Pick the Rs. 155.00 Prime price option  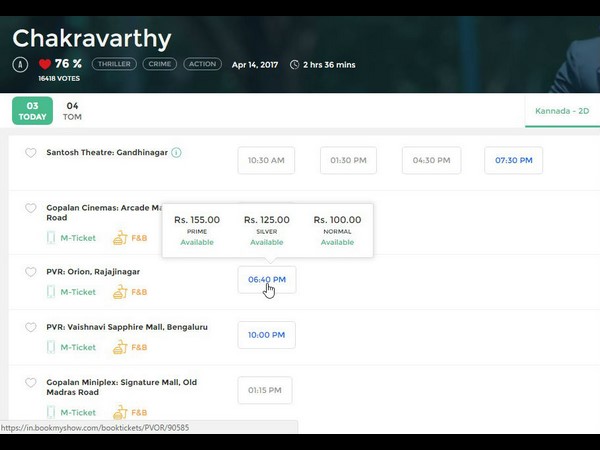tap(197, 230)
